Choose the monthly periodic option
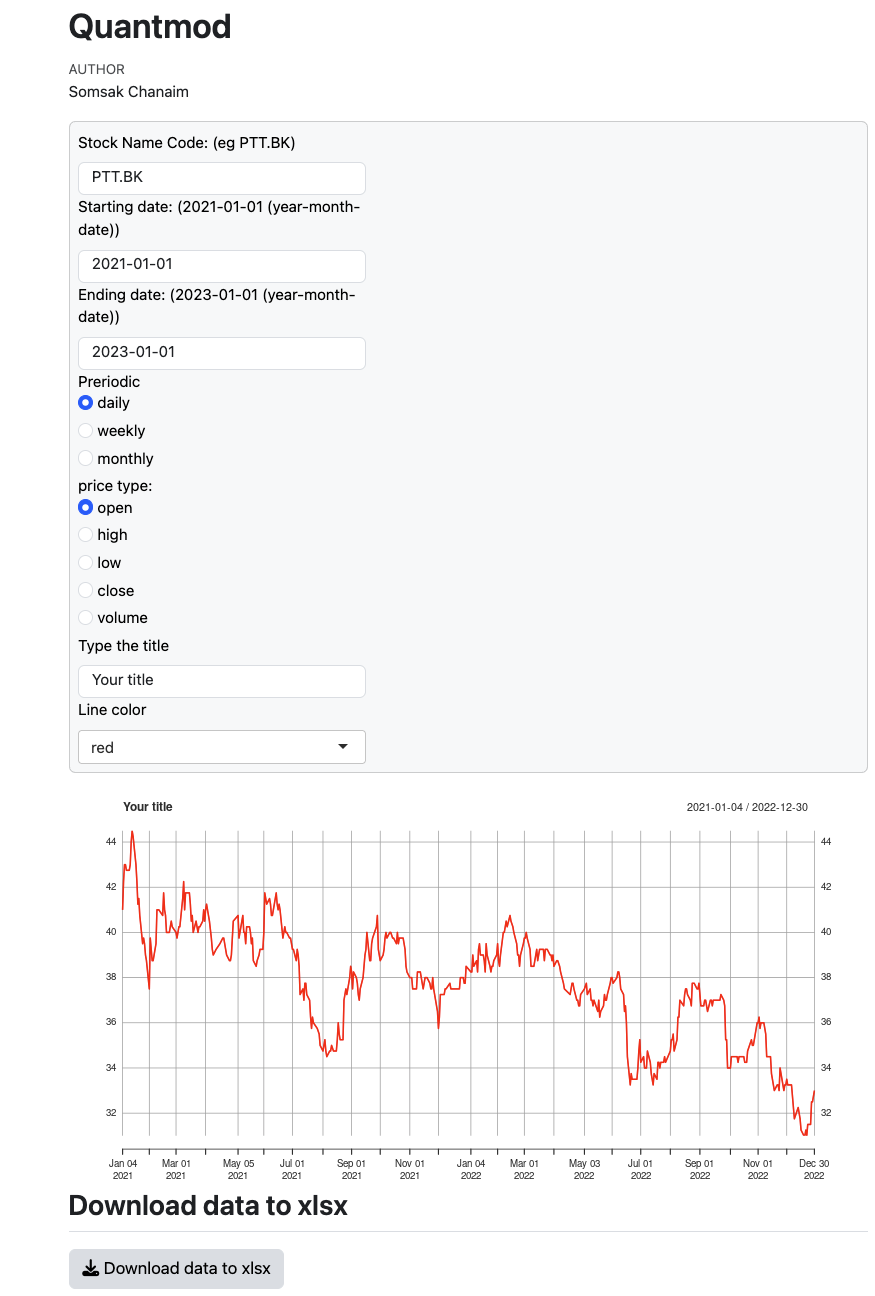Viewport: 875px width, 1296px height. (x=86, y=459)
